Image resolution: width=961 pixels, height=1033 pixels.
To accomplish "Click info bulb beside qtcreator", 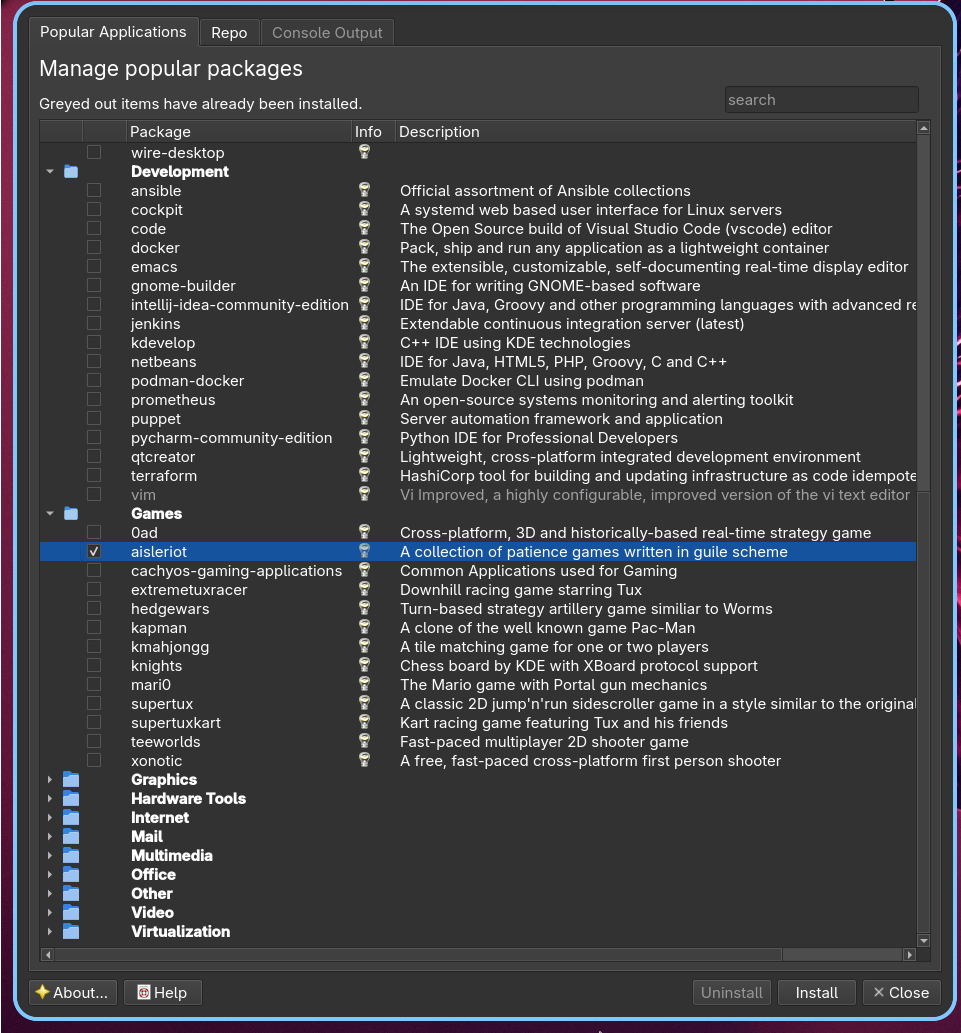I will point(364,457).
